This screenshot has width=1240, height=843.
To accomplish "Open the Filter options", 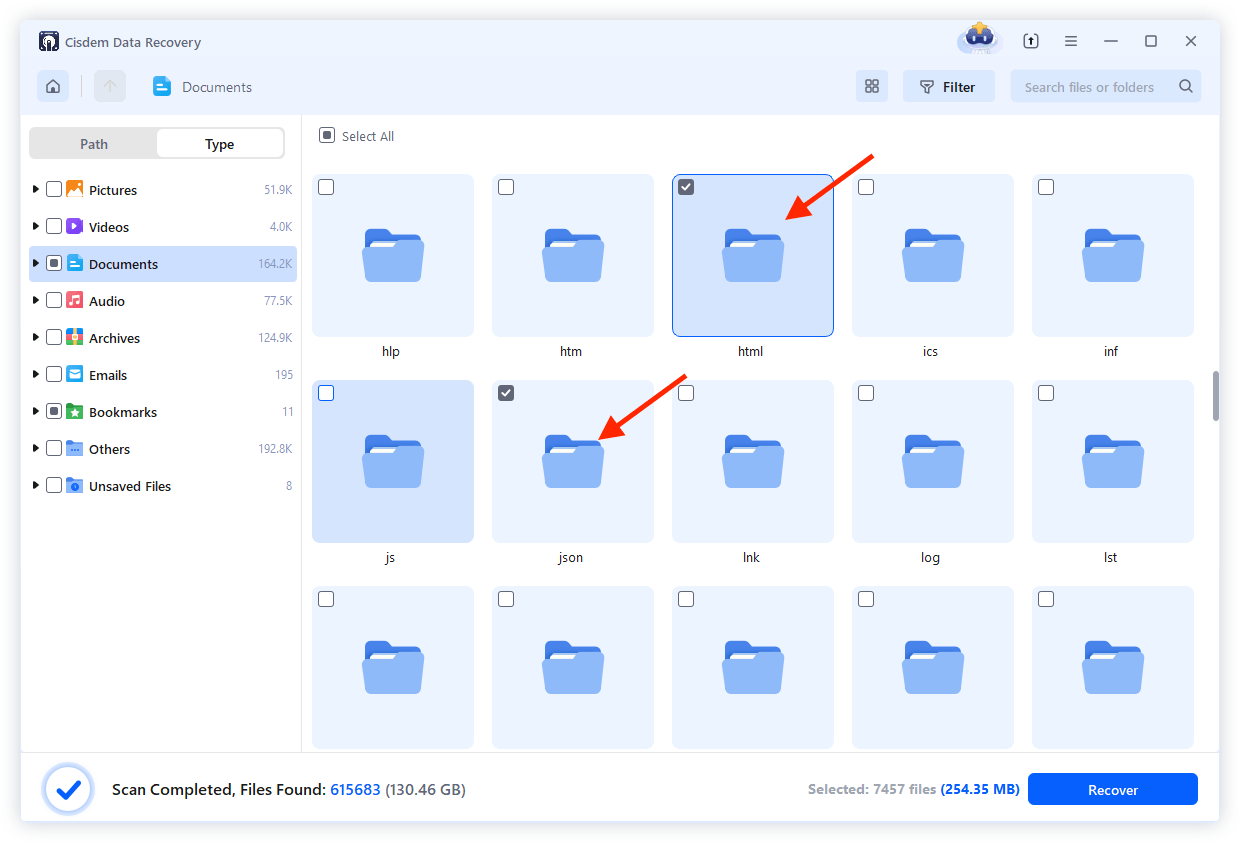I will click(x=948, y=87).
